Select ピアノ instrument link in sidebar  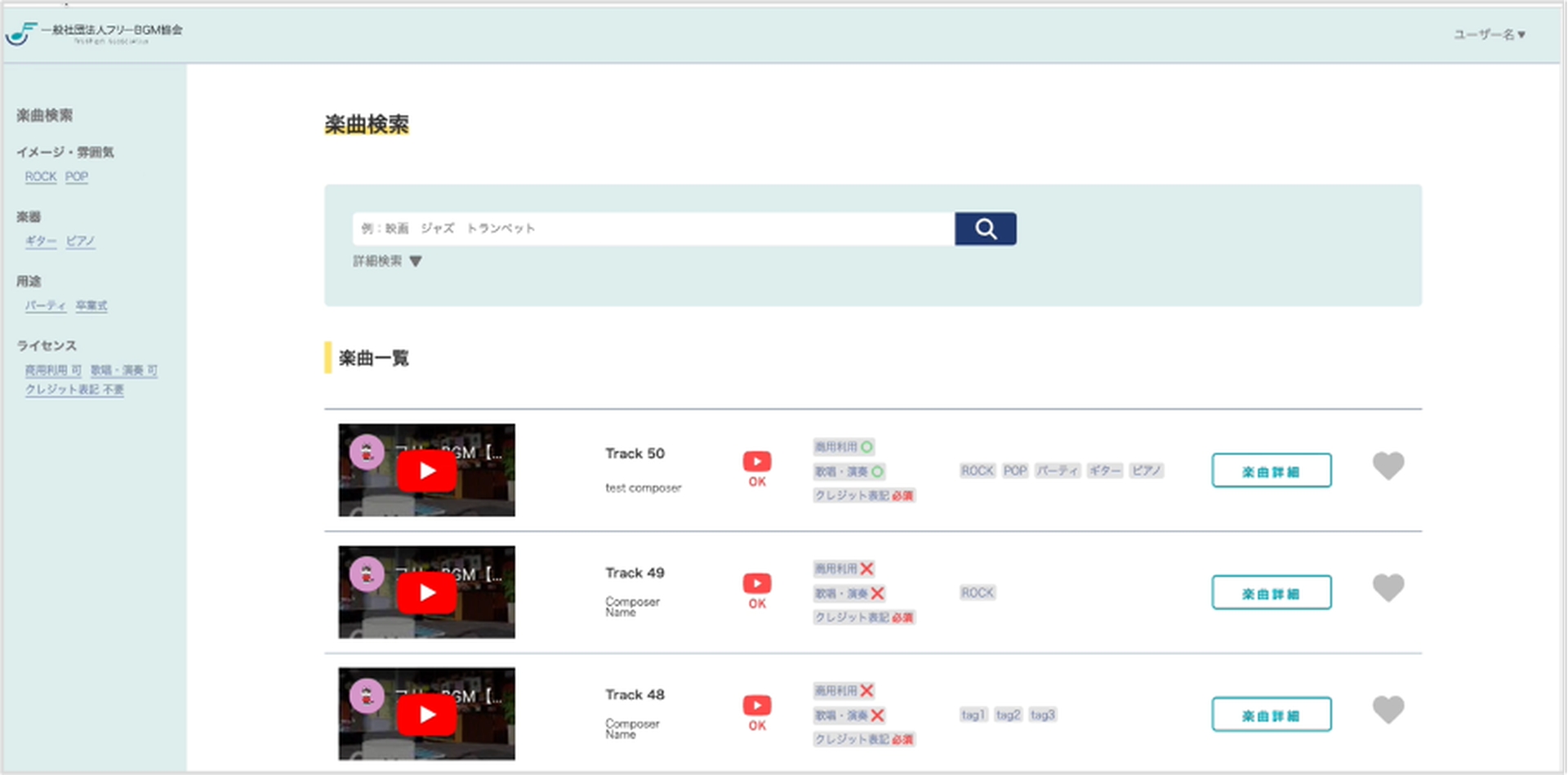click(80, 241)
